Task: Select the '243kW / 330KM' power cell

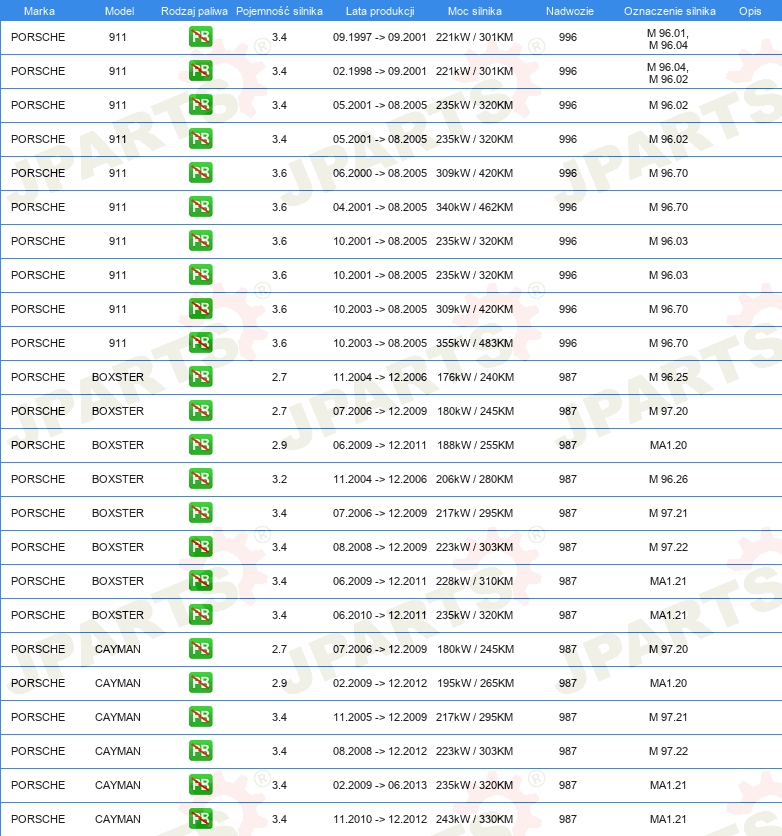Action: (474, 819)
